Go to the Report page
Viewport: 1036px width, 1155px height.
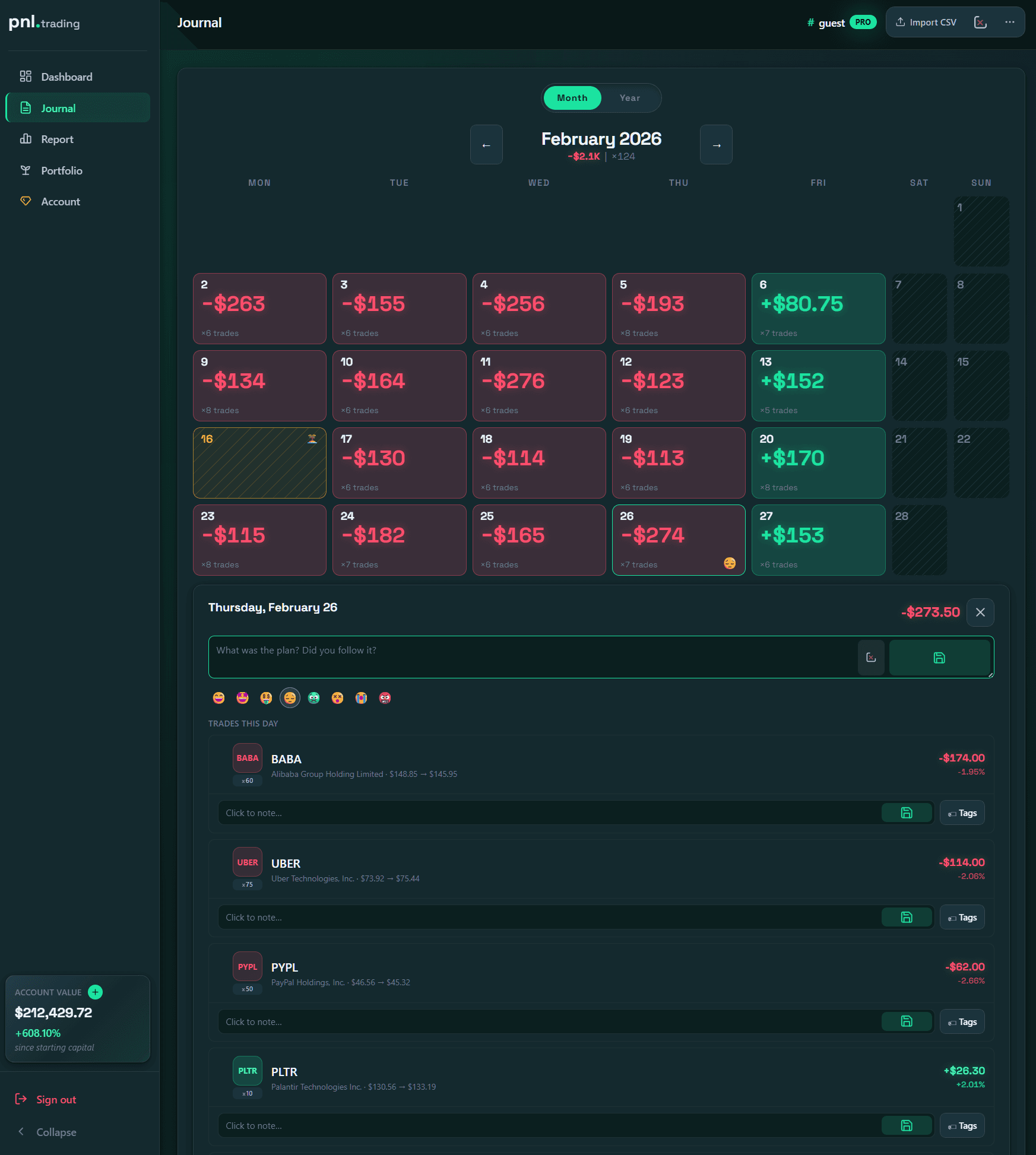(77, 139)
